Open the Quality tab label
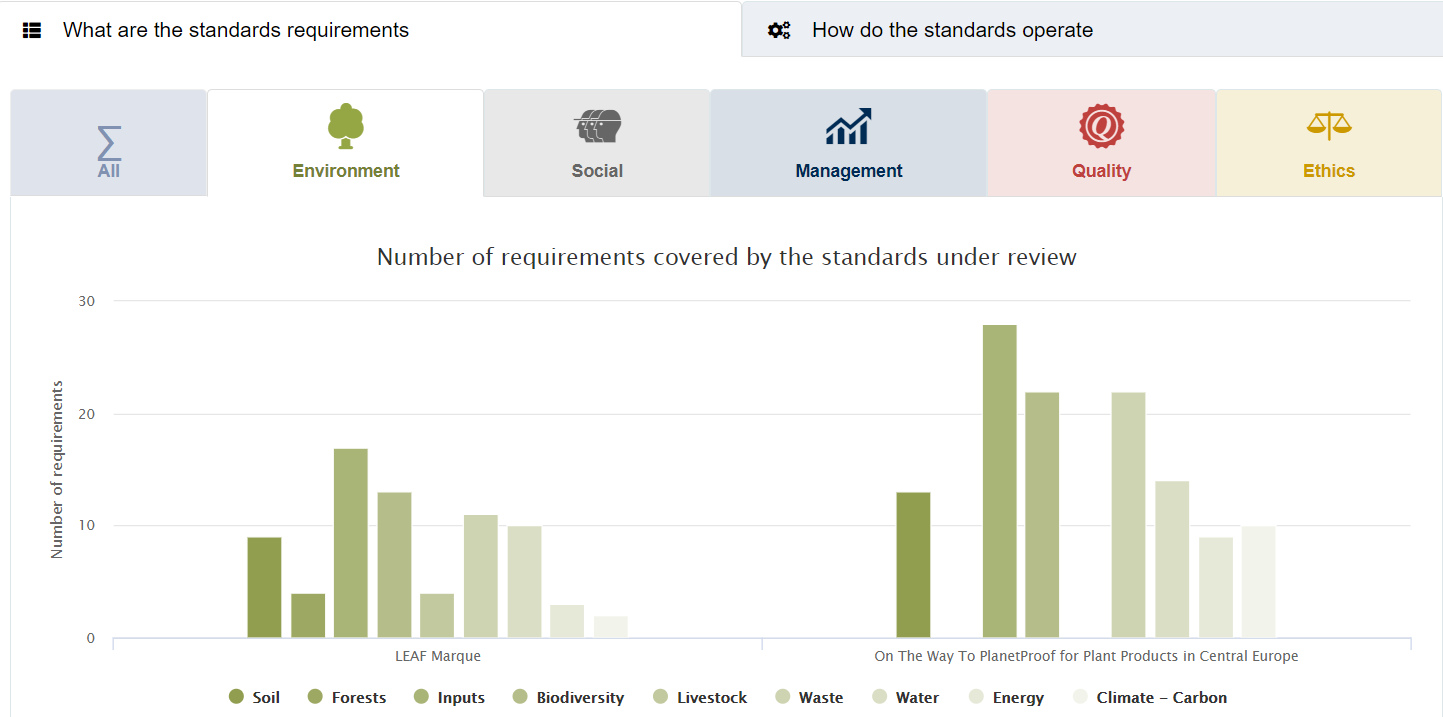Viewport: 1443px width, 717px height. point(1102,171)
